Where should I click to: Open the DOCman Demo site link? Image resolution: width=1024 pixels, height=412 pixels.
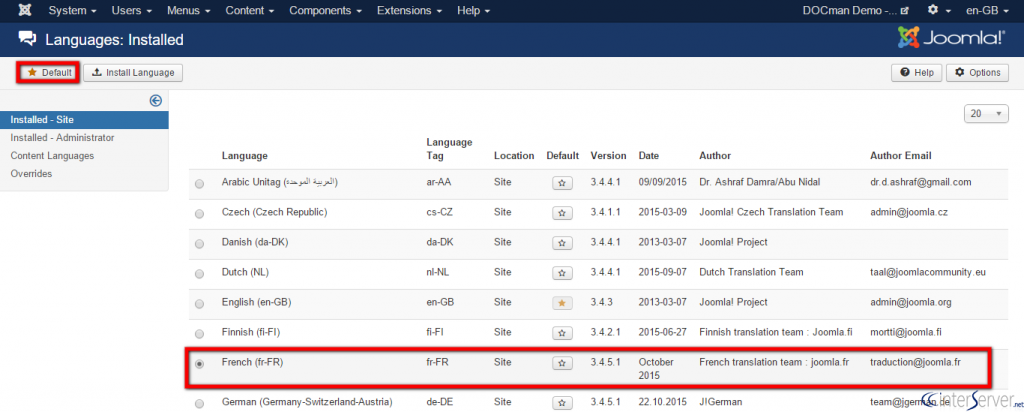(855, 10)
